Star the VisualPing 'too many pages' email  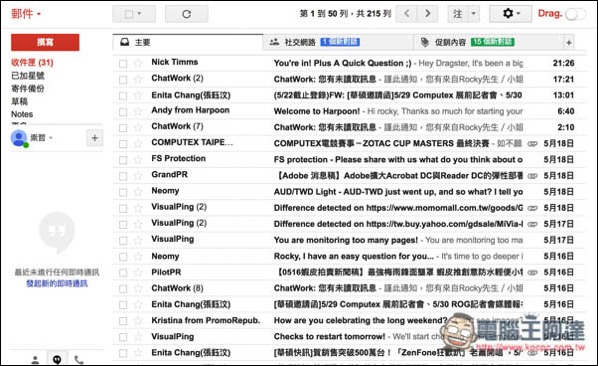tap(138, 240)
